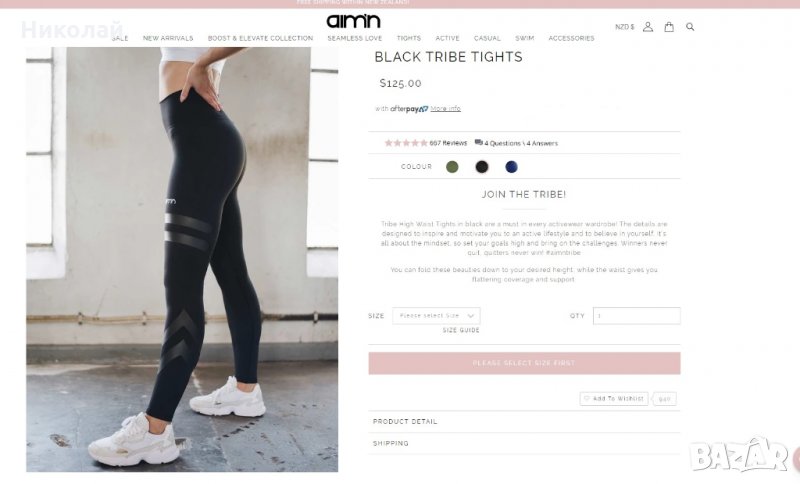Expand the Product Detail section
This screenshot has width=800, height=484.
click(524, 422)
